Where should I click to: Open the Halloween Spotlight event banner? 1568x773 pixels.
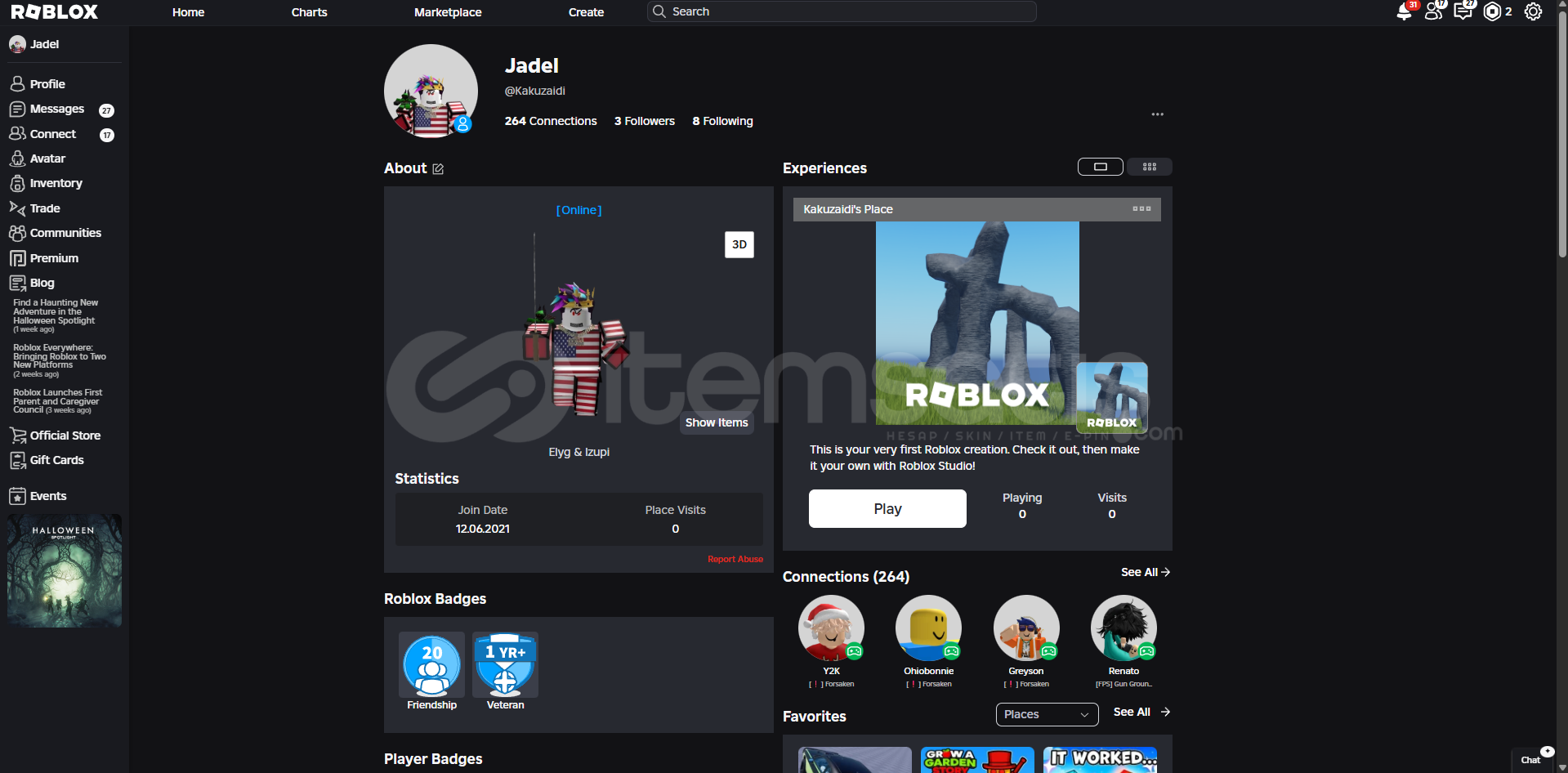(65, 570)
